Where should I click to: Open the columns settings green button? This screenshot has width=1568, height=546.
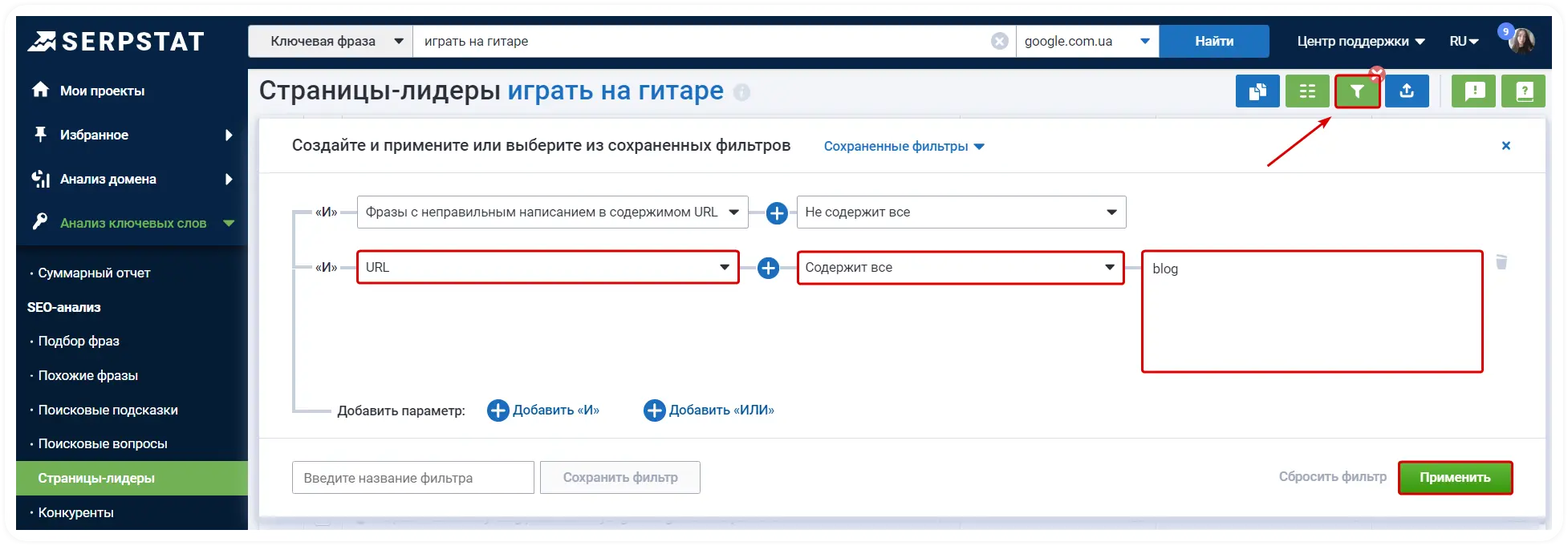point(1307,91)
